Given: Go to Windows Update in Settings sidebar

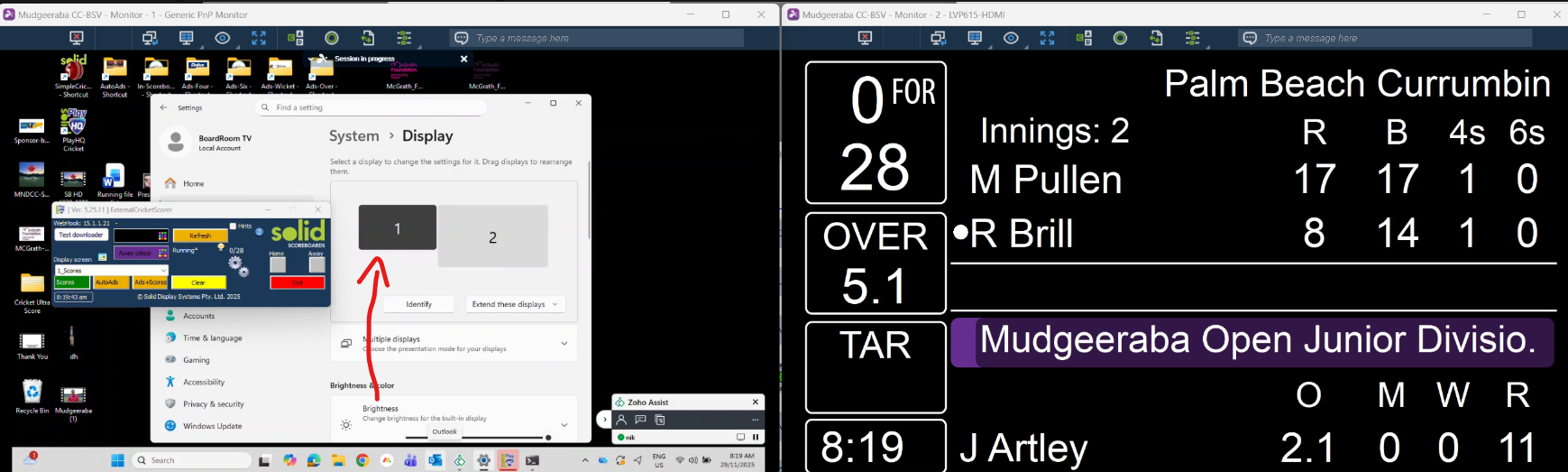Looking at the screenshot, I should [212, 426].
